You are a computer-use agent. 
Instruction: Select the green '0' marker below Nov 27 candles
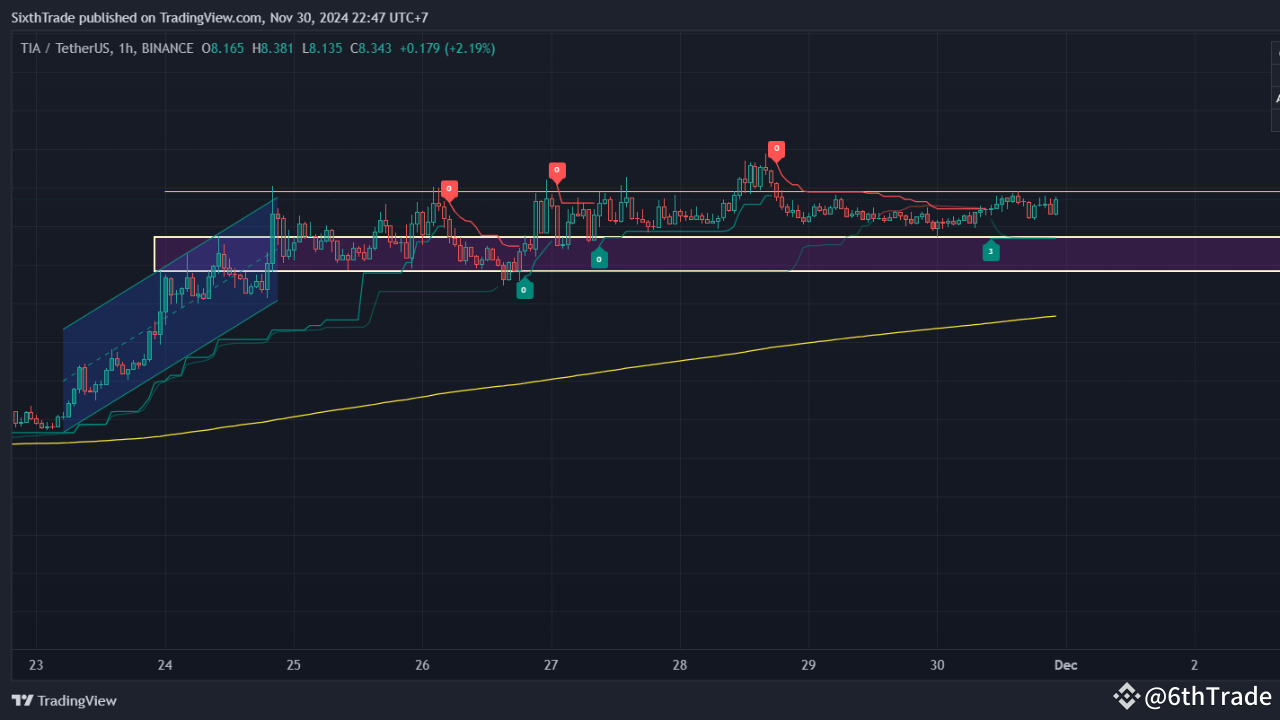click(524, 289)
